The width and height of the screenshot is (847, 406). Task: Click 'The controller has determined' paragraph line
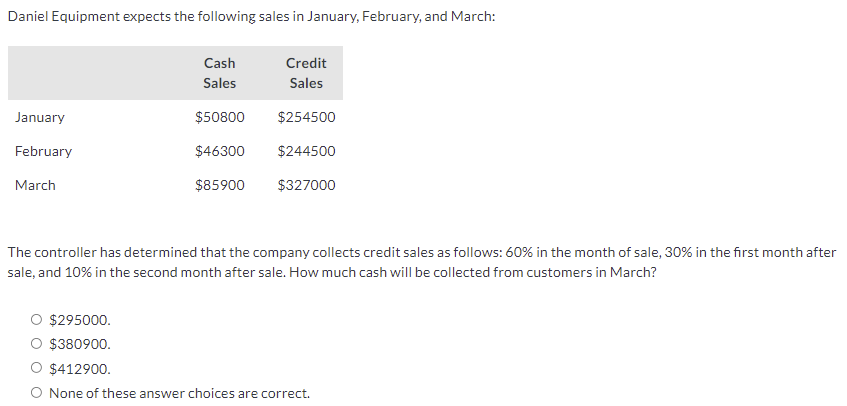(422, 252)
